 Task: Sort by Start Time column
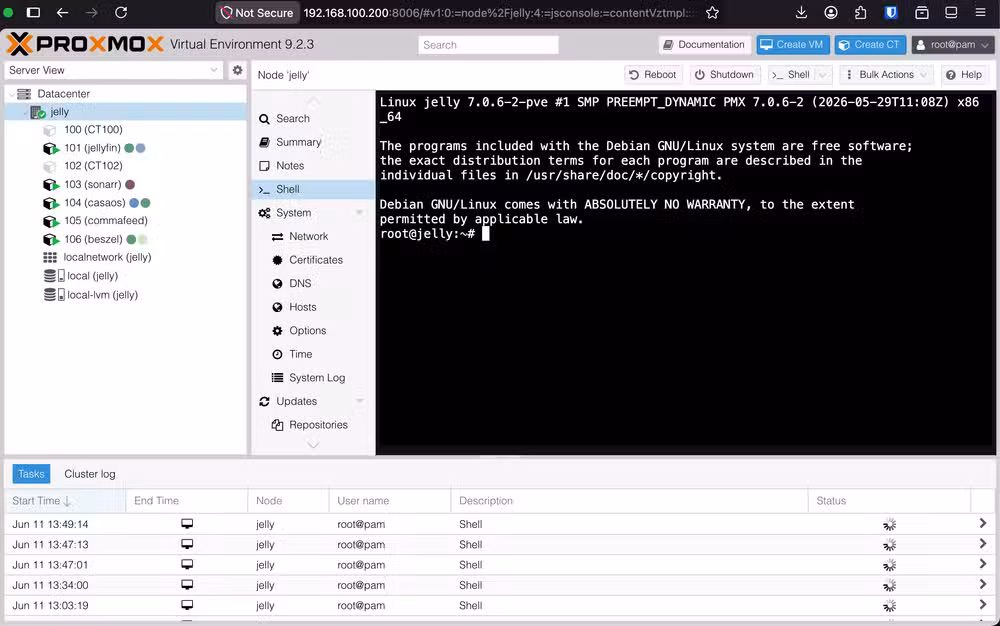(65, 501)
